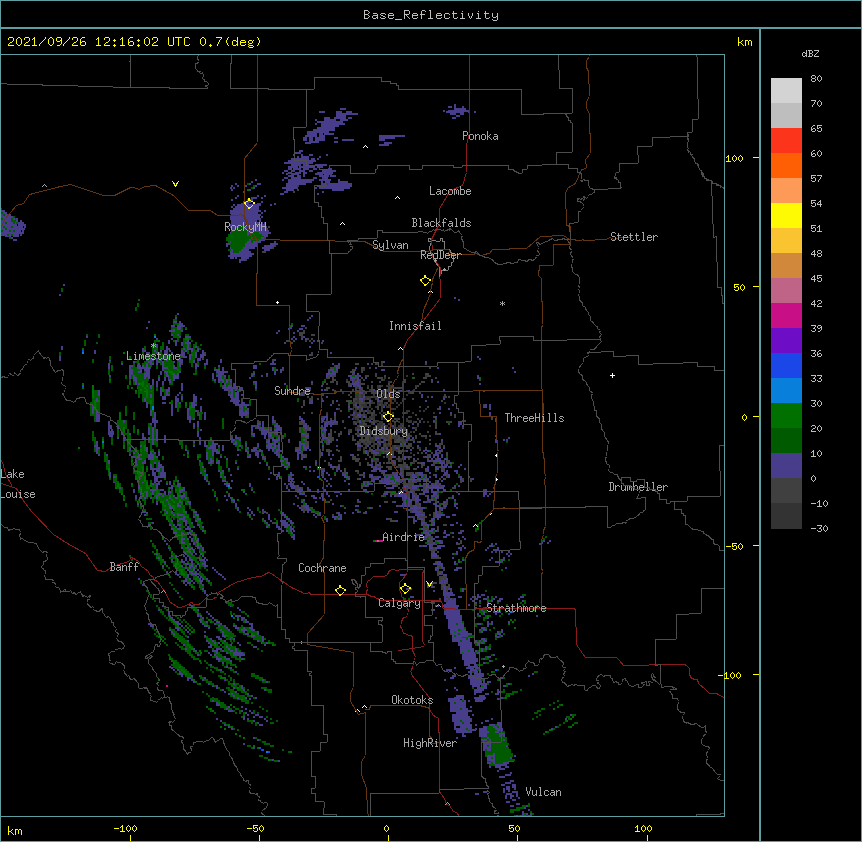Click the Okotoks label
This screenshot has width=862, height=842.
click(x=412, y=700)
